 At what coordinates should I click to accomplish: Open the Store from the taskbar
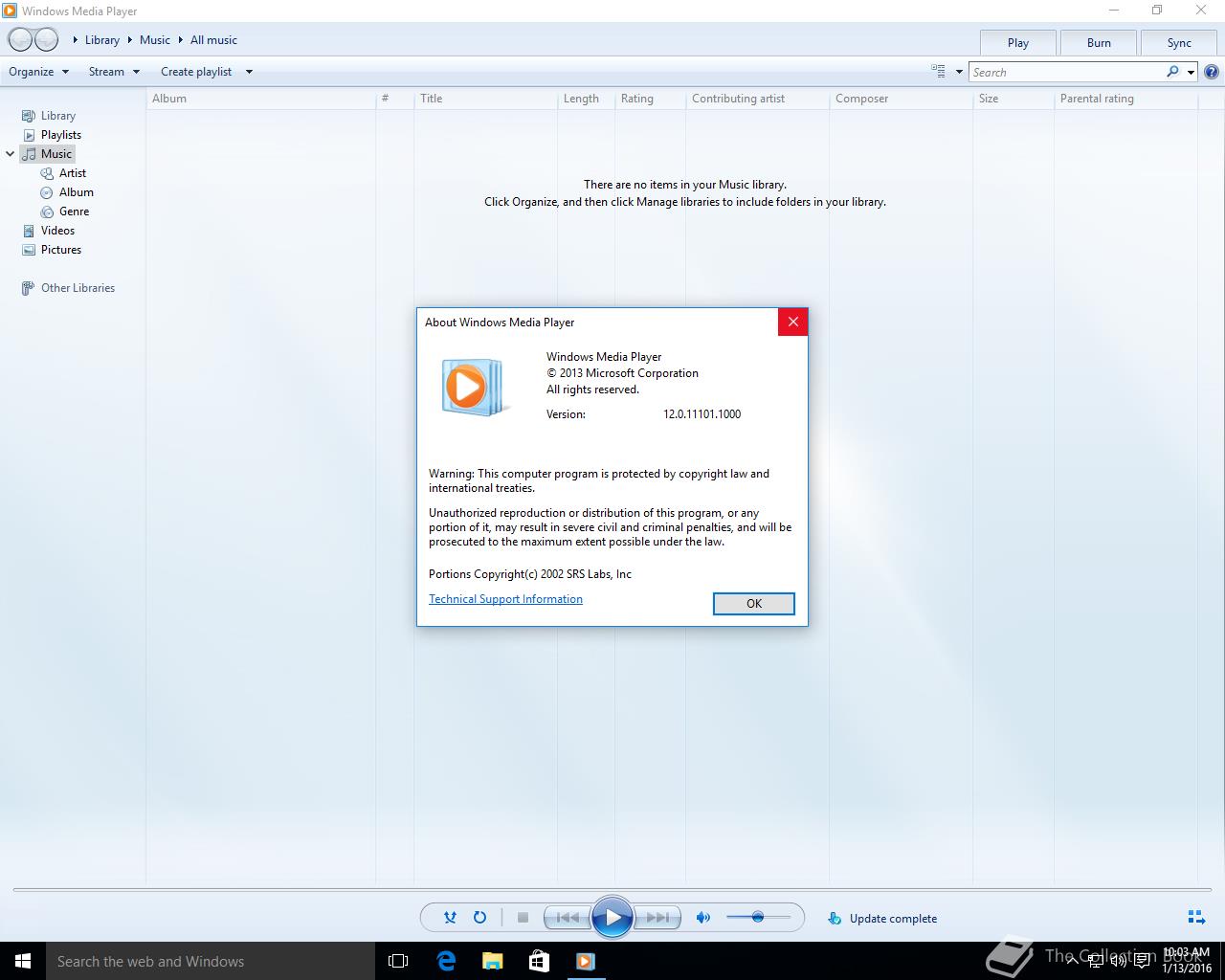539,961
